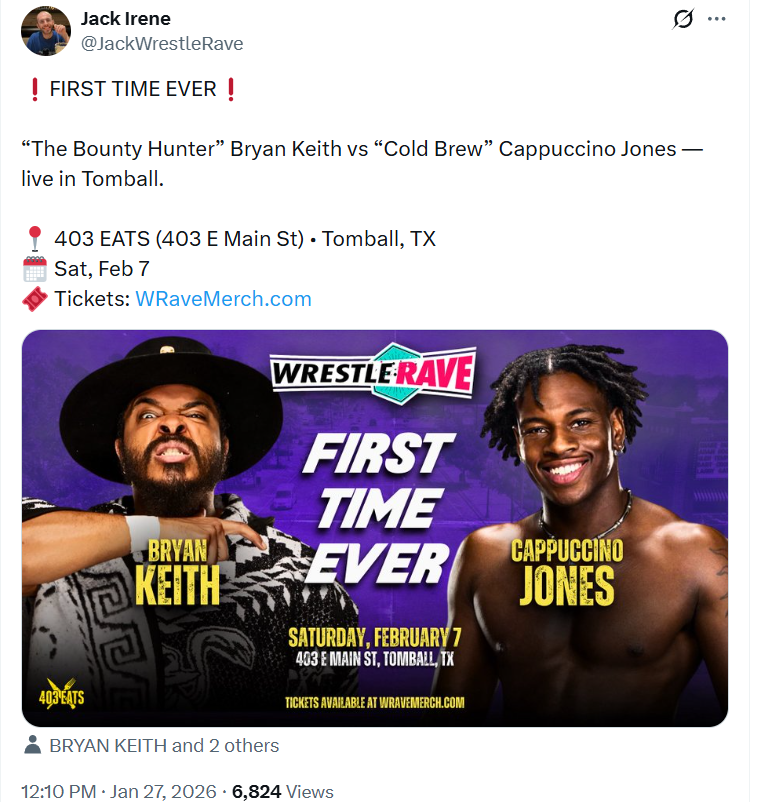767x802 pixels.
Task: Open the three-dot more options menu
Action: coord(717,19)
